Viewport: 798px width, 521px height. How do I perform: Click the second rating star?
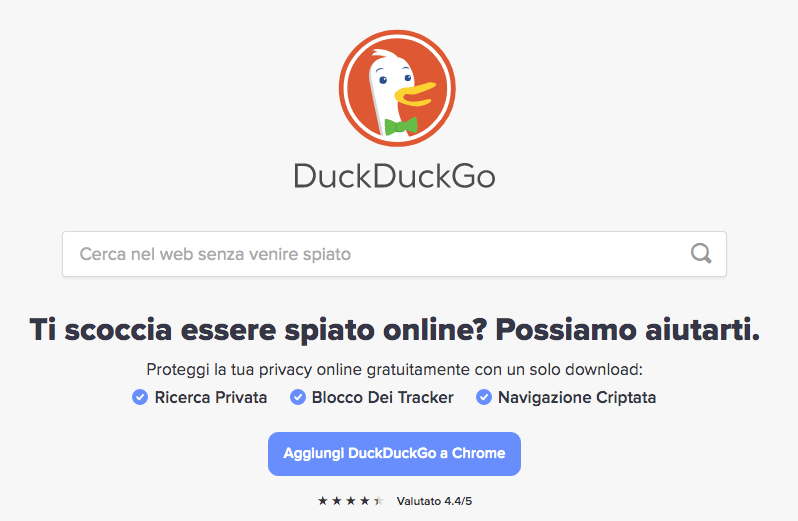[x=336, y=501]
